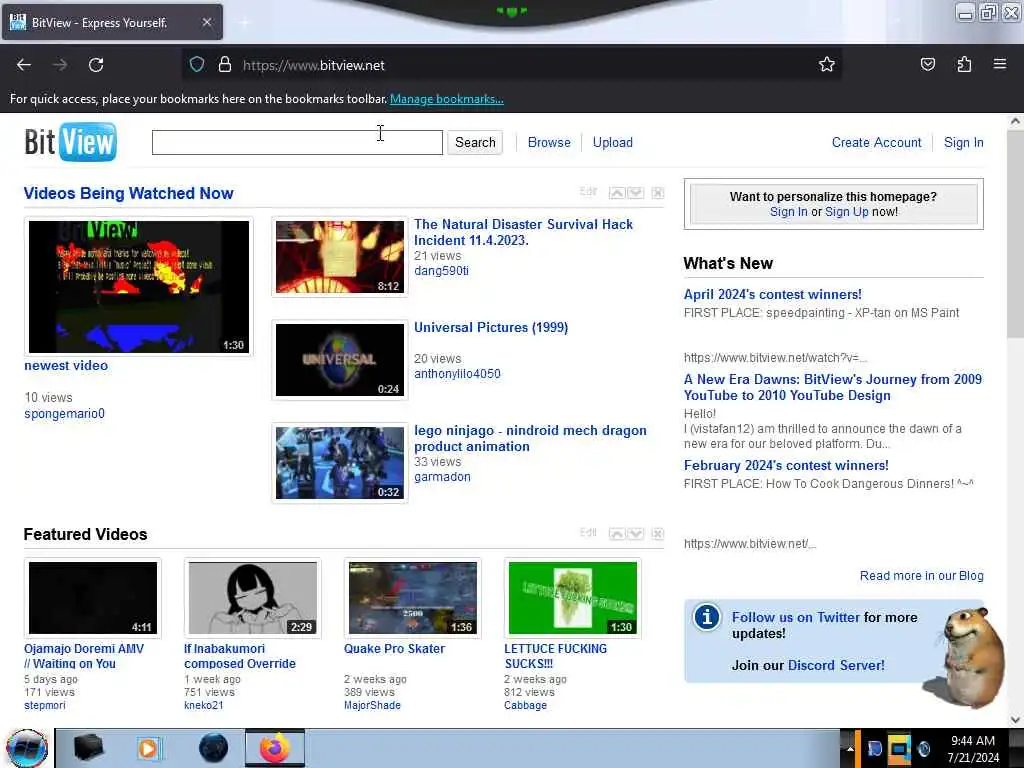Visit stepmori's channel
This screenshot has height=768, width=1024.
tap(44, 705)
